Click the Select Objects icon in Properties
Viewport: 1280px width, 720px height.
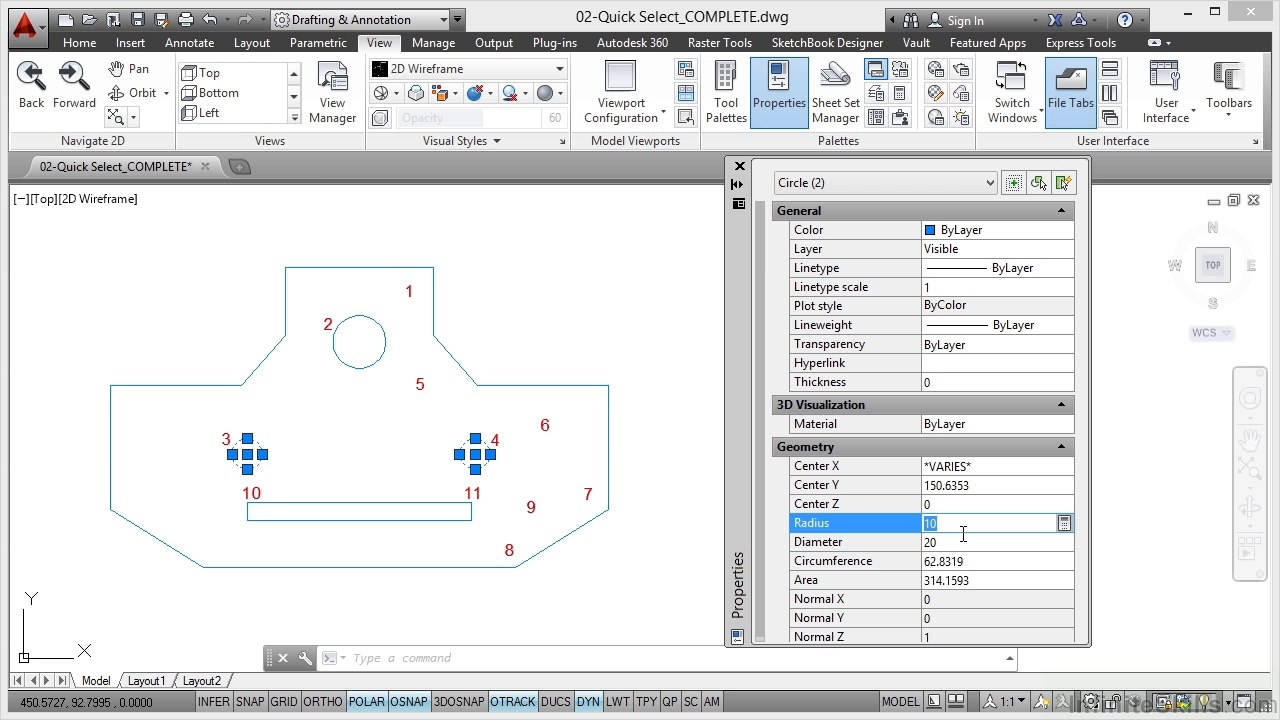click(x=1038, y=183)
